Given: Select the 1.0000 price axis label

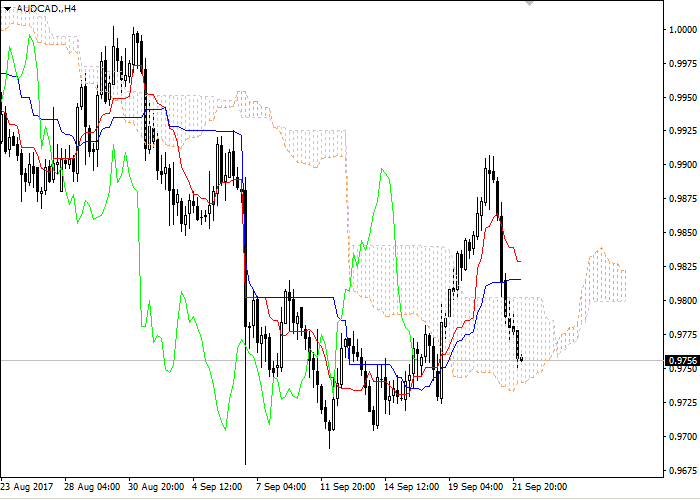Looking at the screenshot, I should [683, 29].
